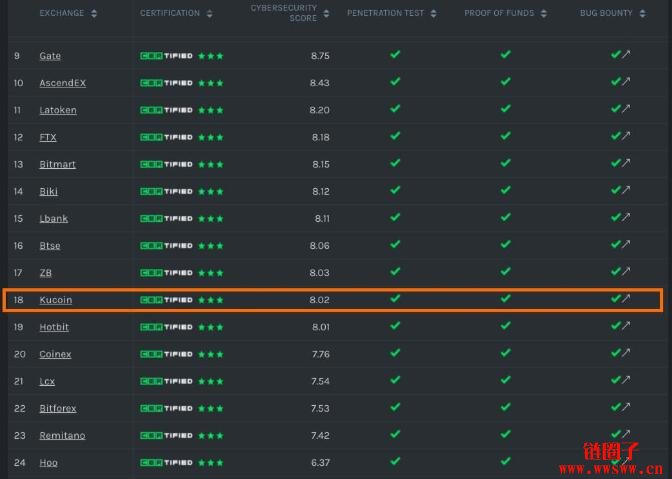Select rank number 13 in Bitmart row
The image size is (672, 479).
(18, 165)
